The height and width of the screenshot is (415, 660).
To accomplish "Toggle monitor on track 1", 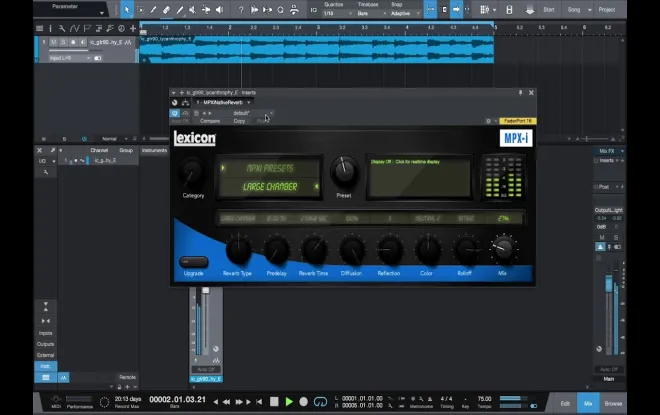I will [82, 42].
